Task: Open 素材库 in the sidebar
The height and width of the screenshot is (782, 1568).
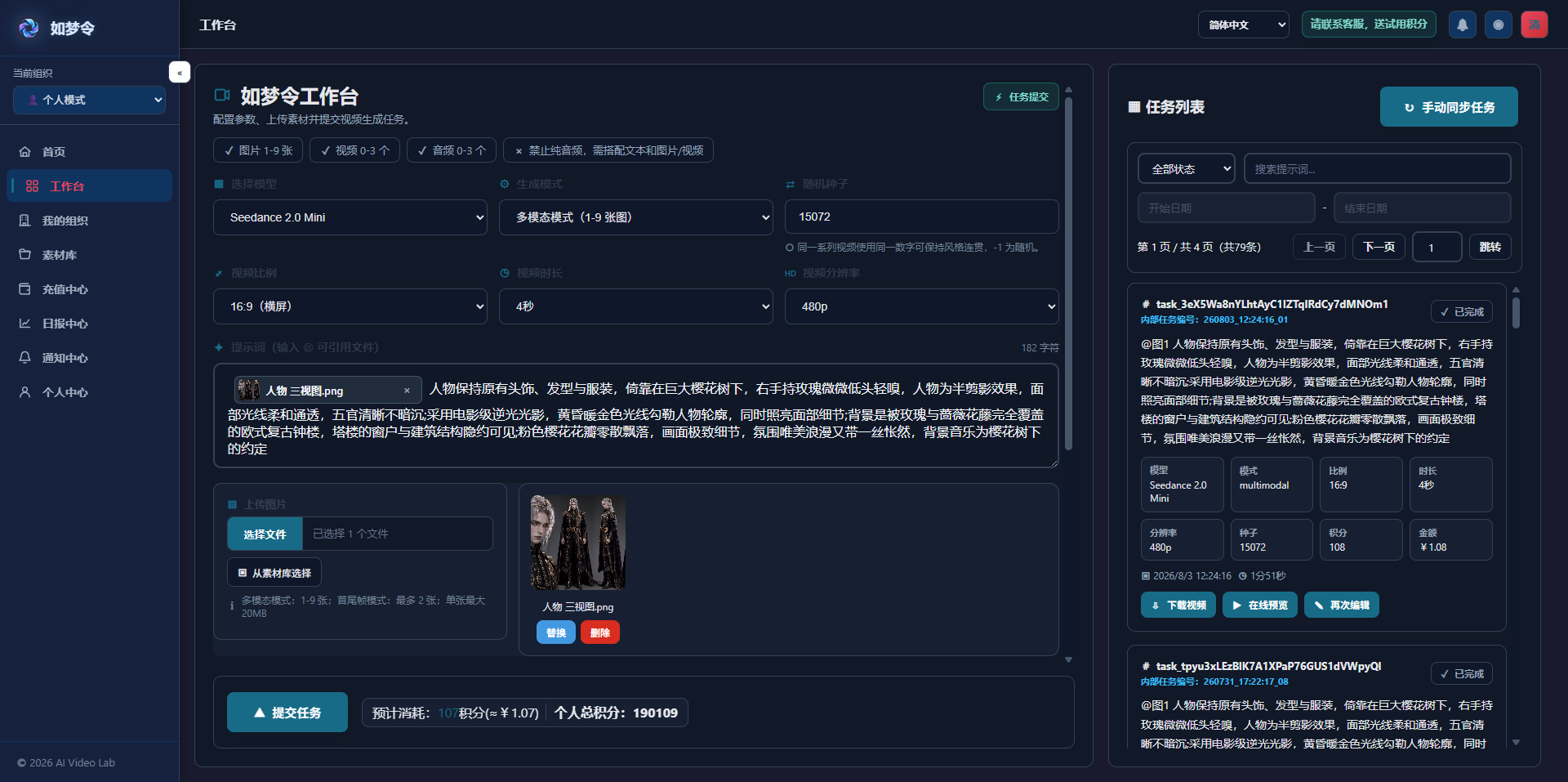Action: [90, 255]
